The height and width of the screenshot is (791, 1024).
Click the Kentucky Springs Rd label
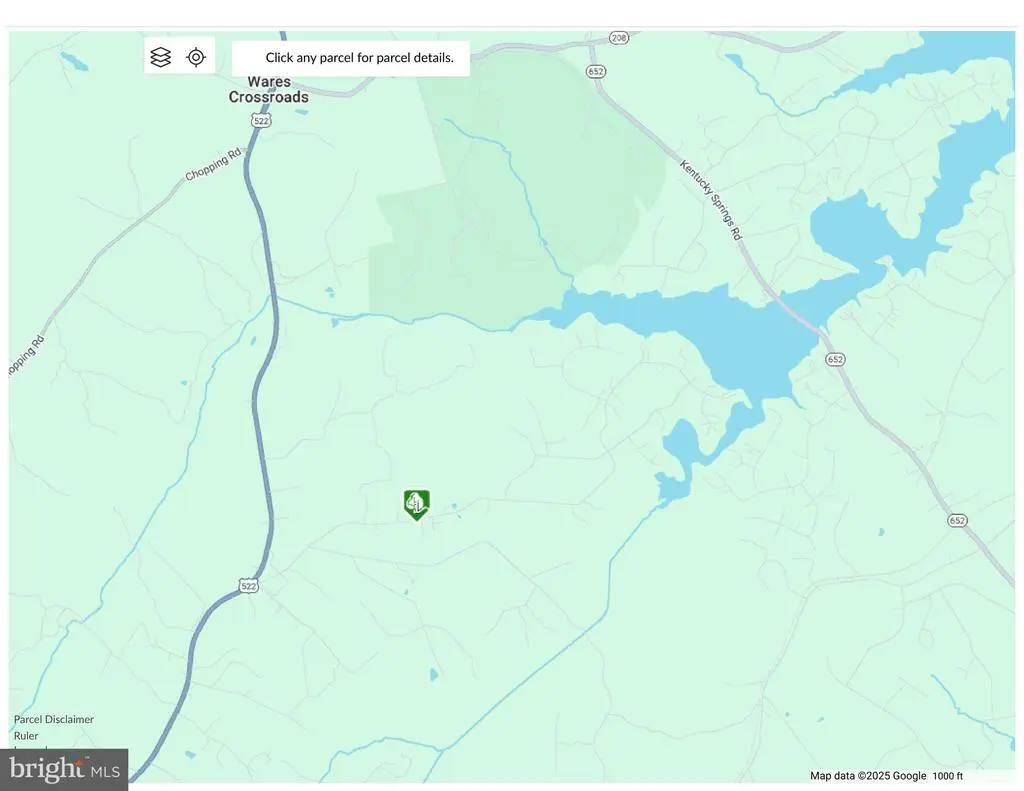point(711,200)
